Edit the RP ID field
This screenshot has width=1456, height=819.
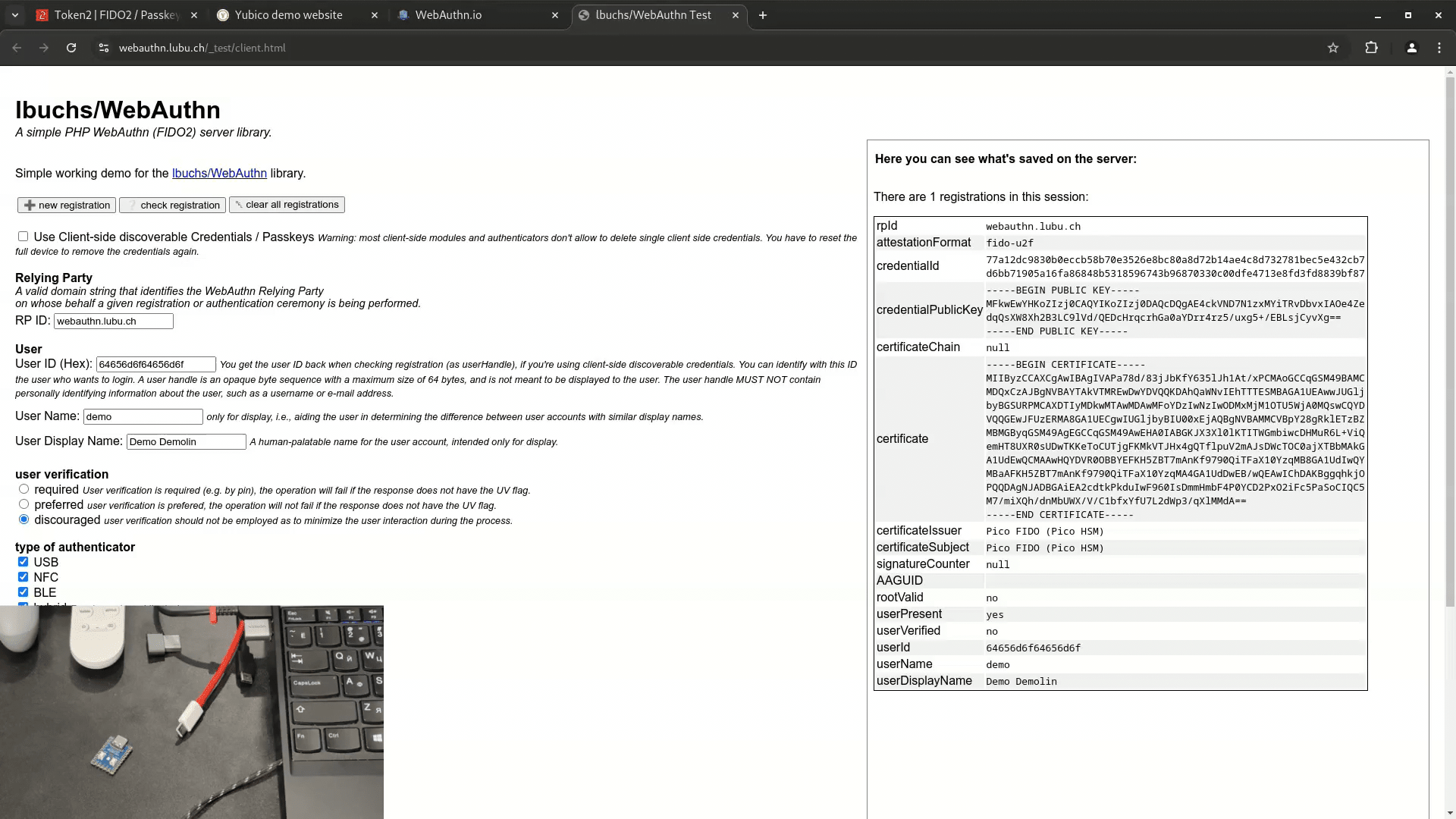click(114, 322)
